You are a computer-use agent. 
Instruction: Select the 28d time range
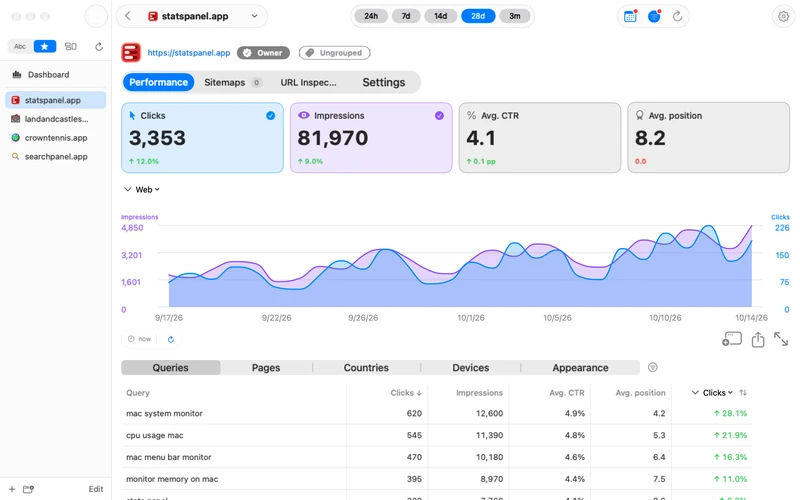point(478,16)
